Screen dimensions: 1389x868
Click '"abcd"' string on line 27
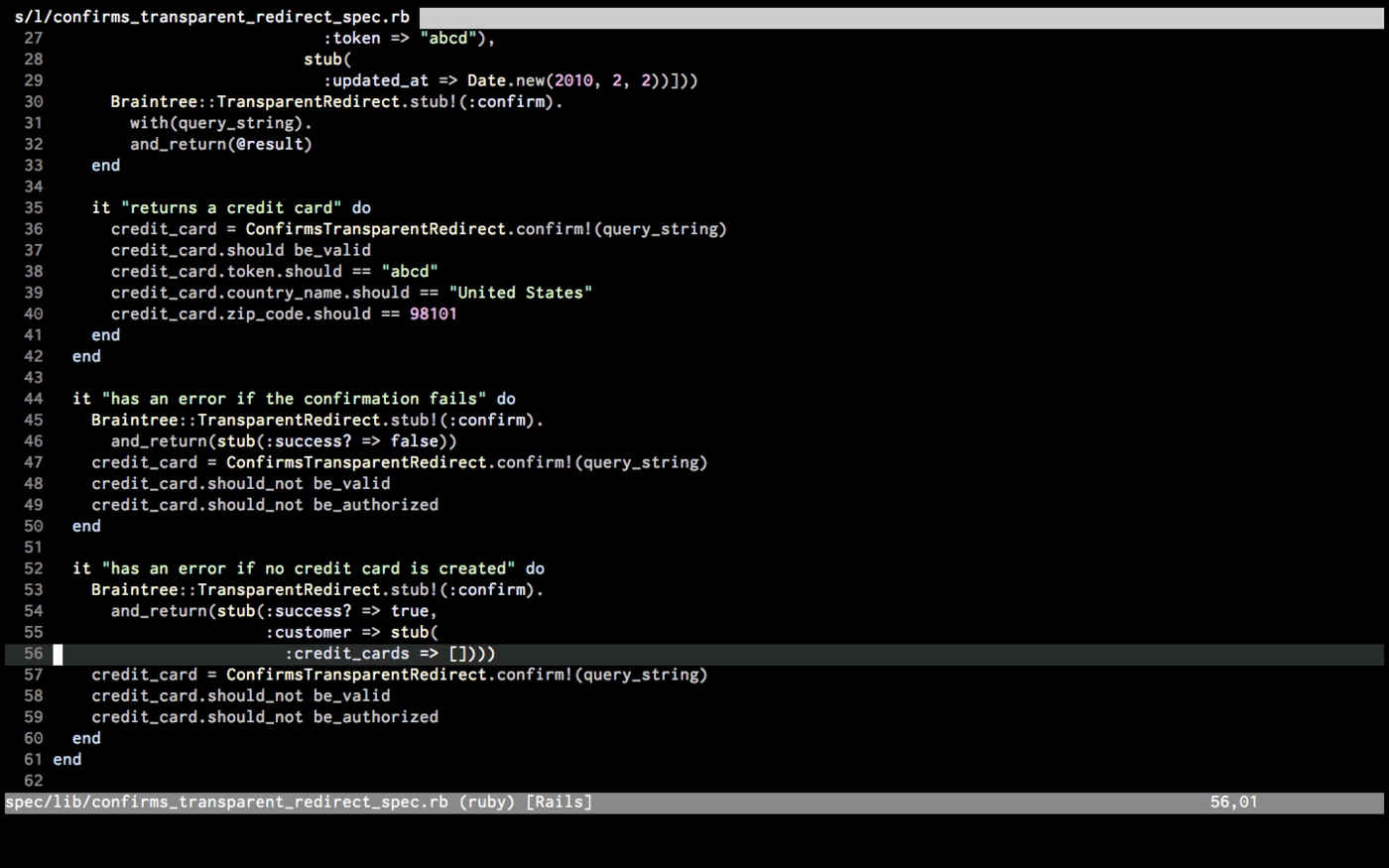(448, 38)
